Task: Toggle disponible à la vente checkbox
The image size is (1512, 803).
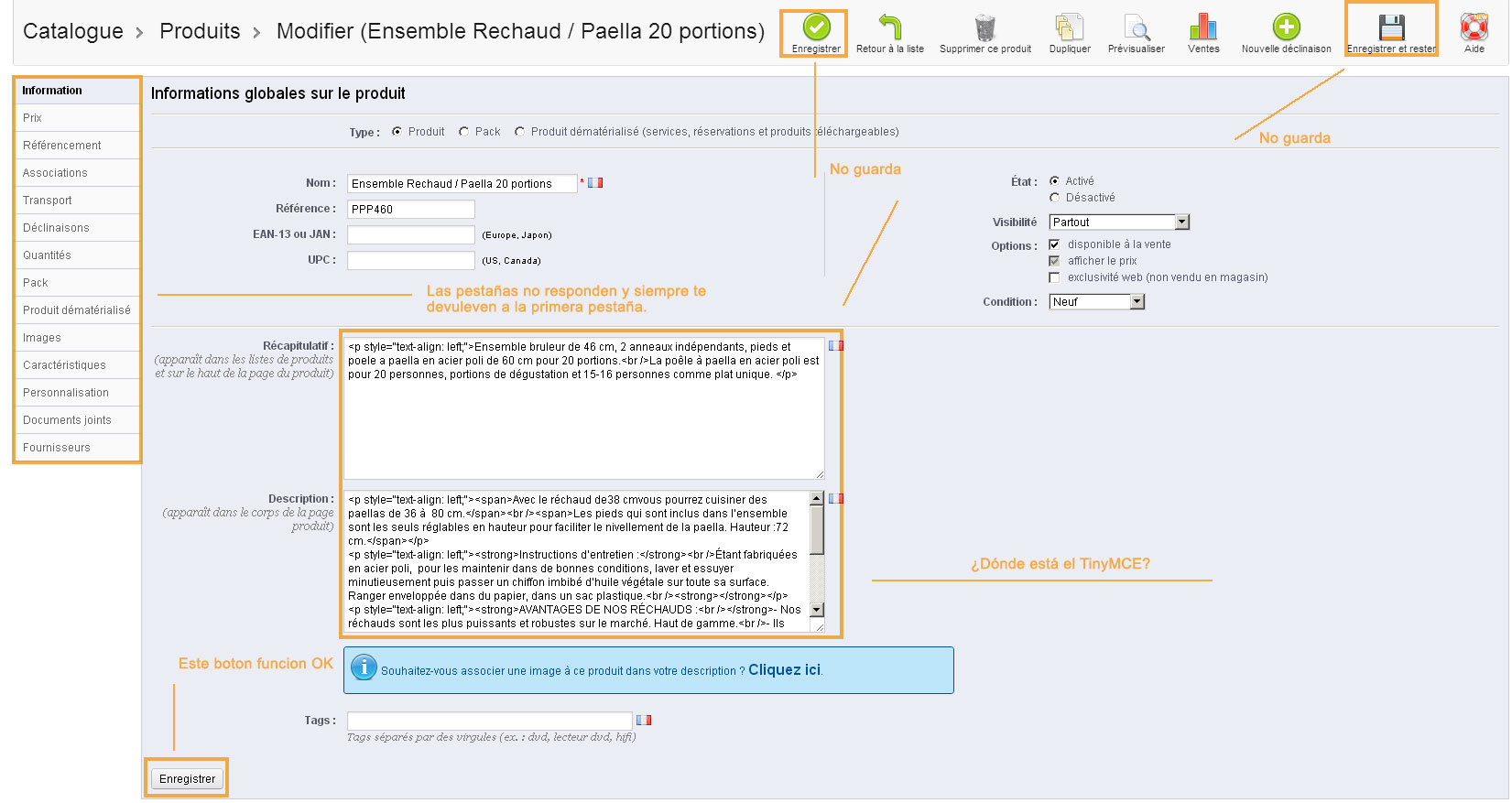Action: pyautogui.click(x=1054, y=244)
